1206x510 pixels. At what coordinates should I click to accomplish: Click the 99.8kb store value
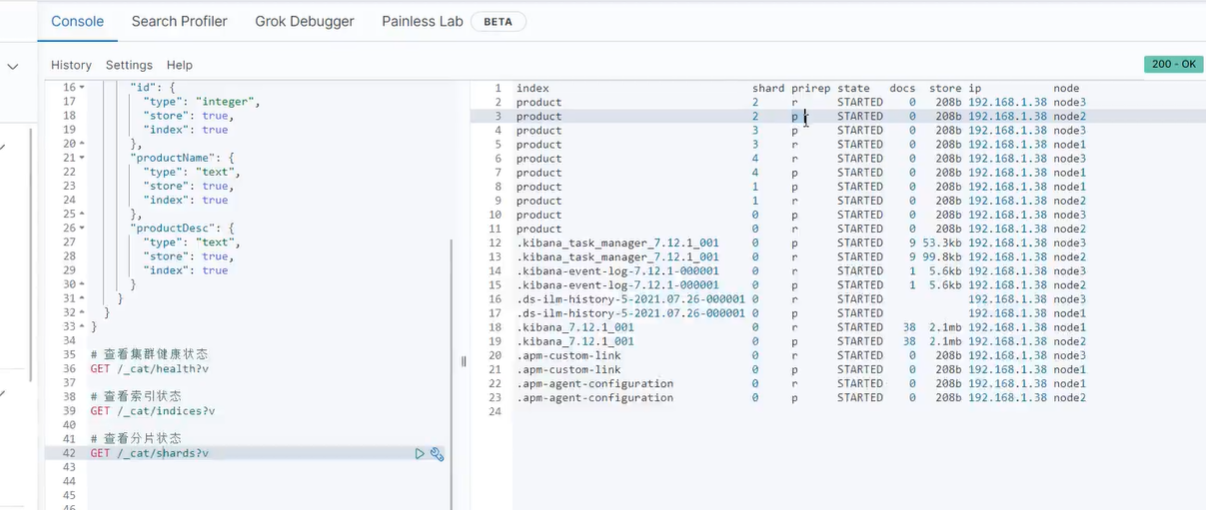click(941, 257)
